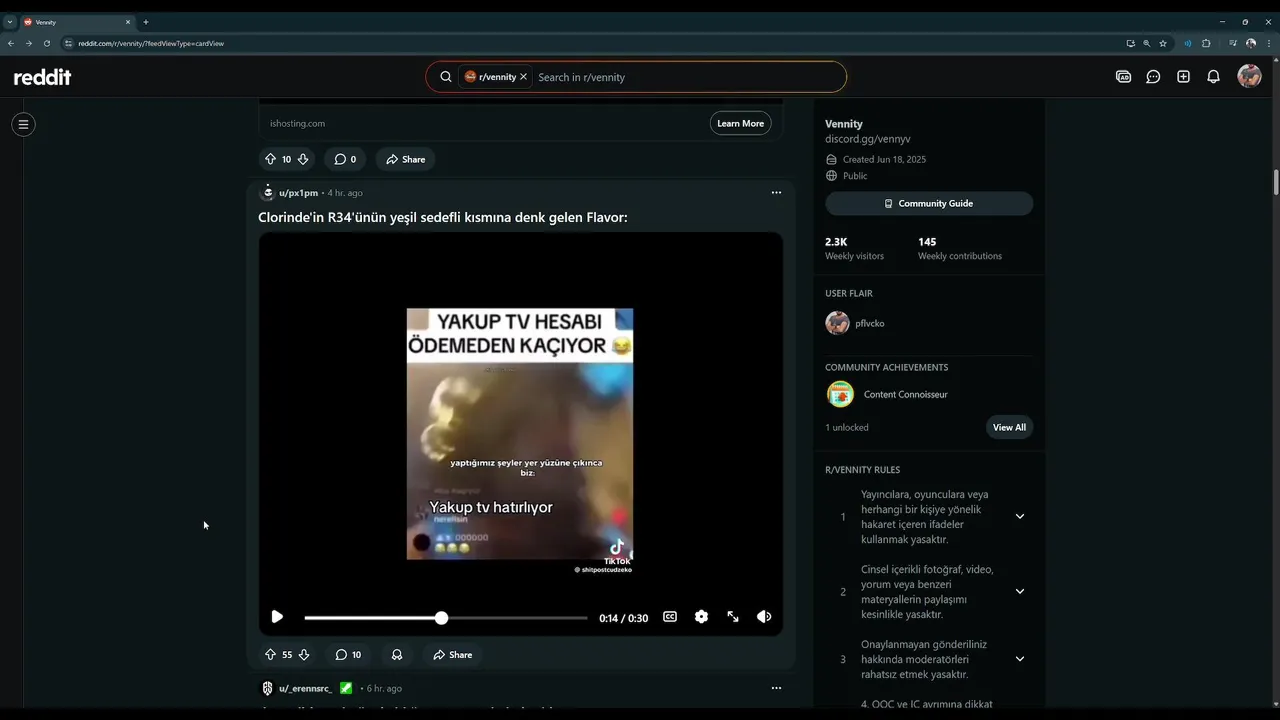1280x720 pixels.
Task: Open comments on the ad post
Action: (345, 159)
